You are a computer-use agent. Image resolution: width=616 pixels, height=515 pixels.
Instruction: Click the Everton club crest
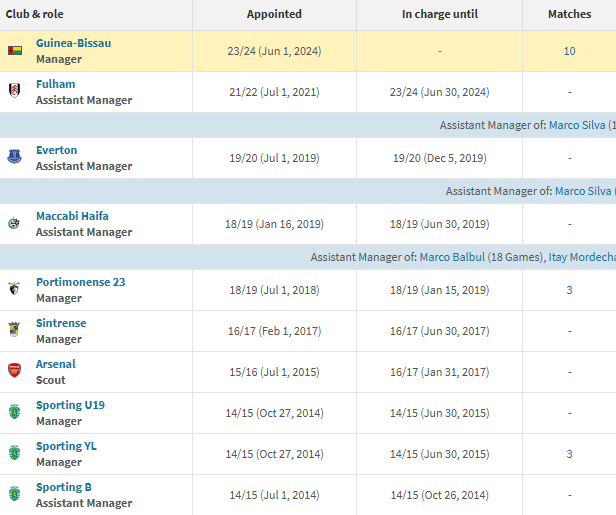pos(15,157)
